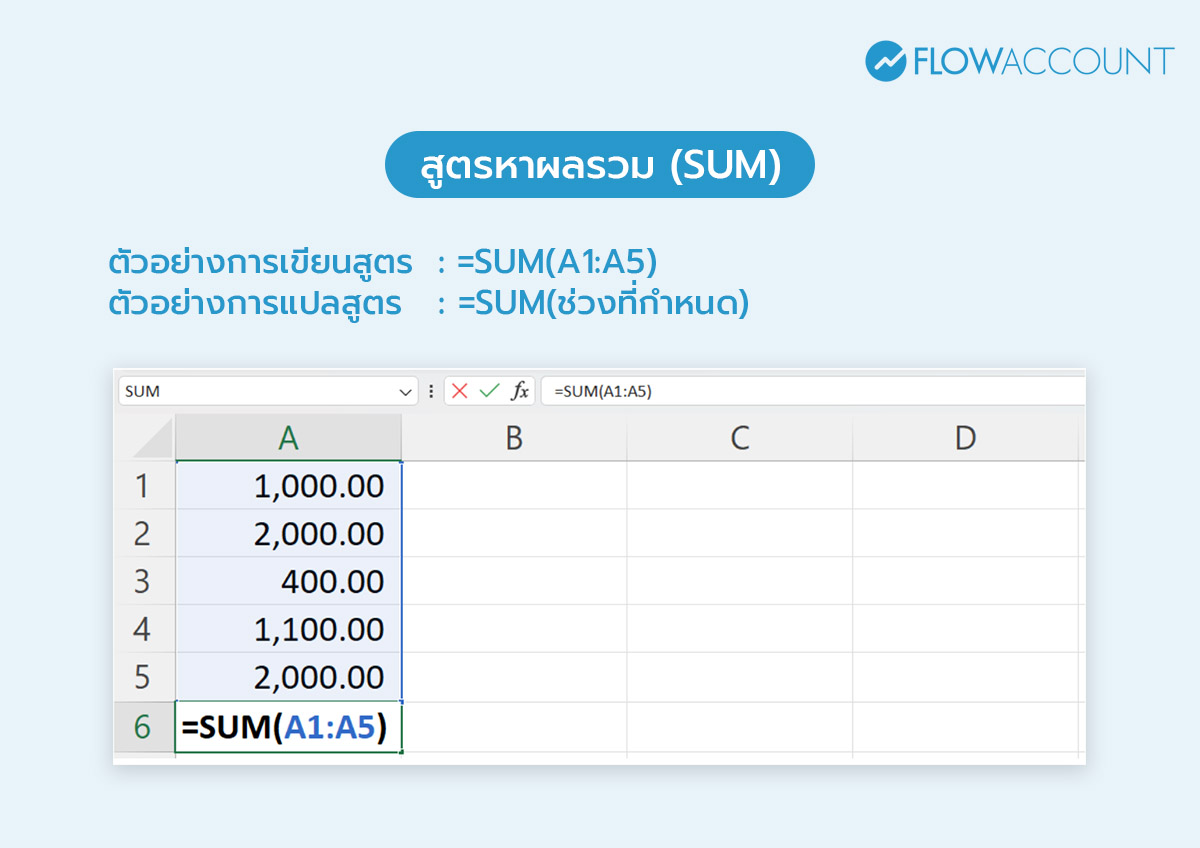The height and width of the screenshot is (848, 1200).
Task: Select column header C
Action: 739,437
